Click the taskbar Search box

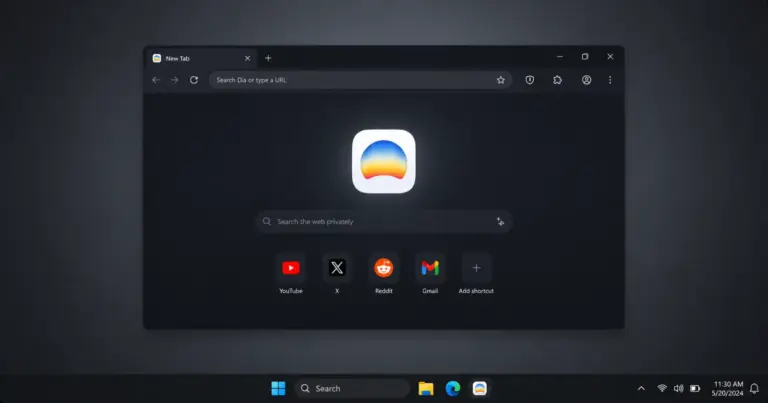click(x=352, y=388)
